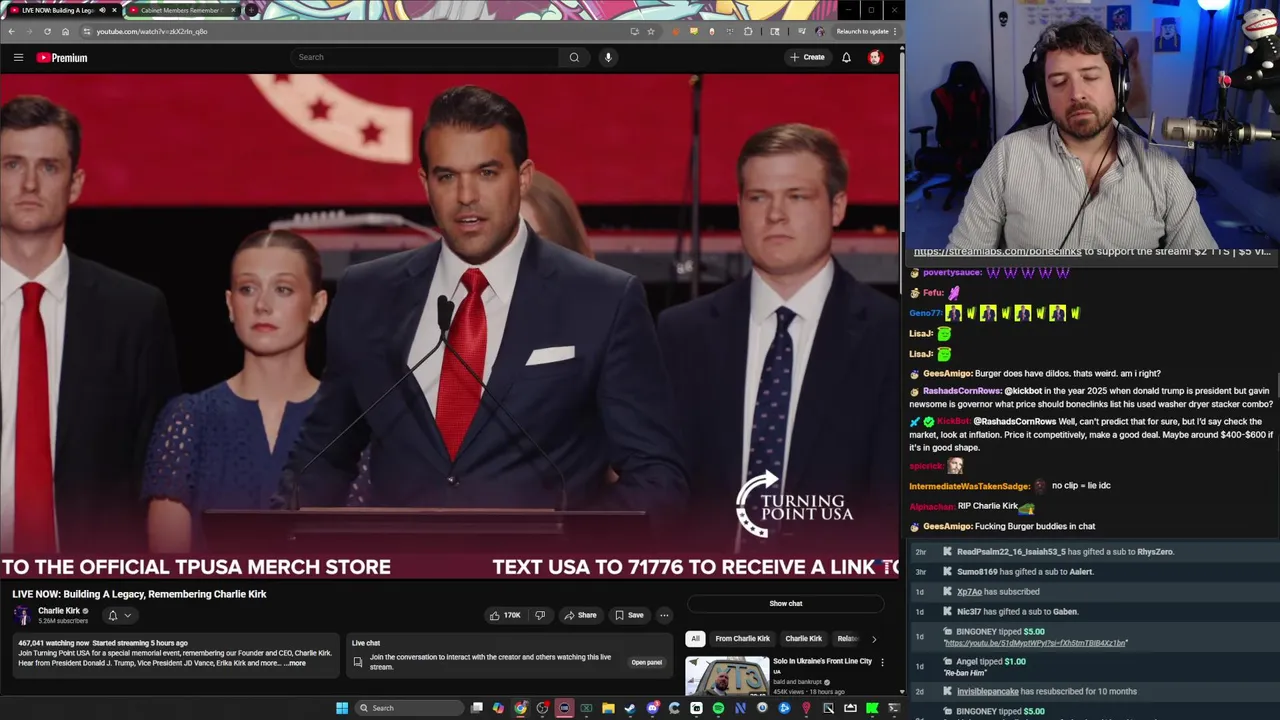The image size is (1280, 720).
Task: Open the Charlie Kirk channel name link
Action: [x=59, y=611]
